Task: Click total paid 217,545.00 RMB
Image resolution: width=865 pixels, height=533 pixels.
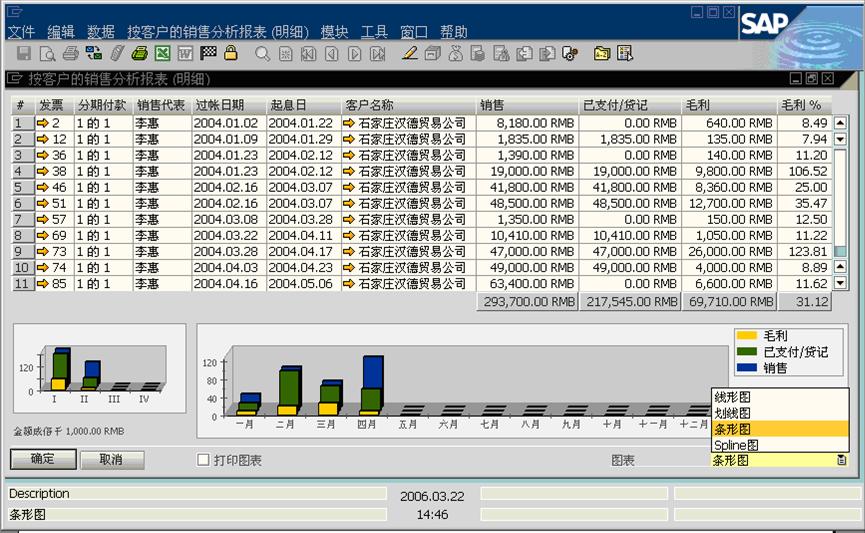Action: [631, 302]
